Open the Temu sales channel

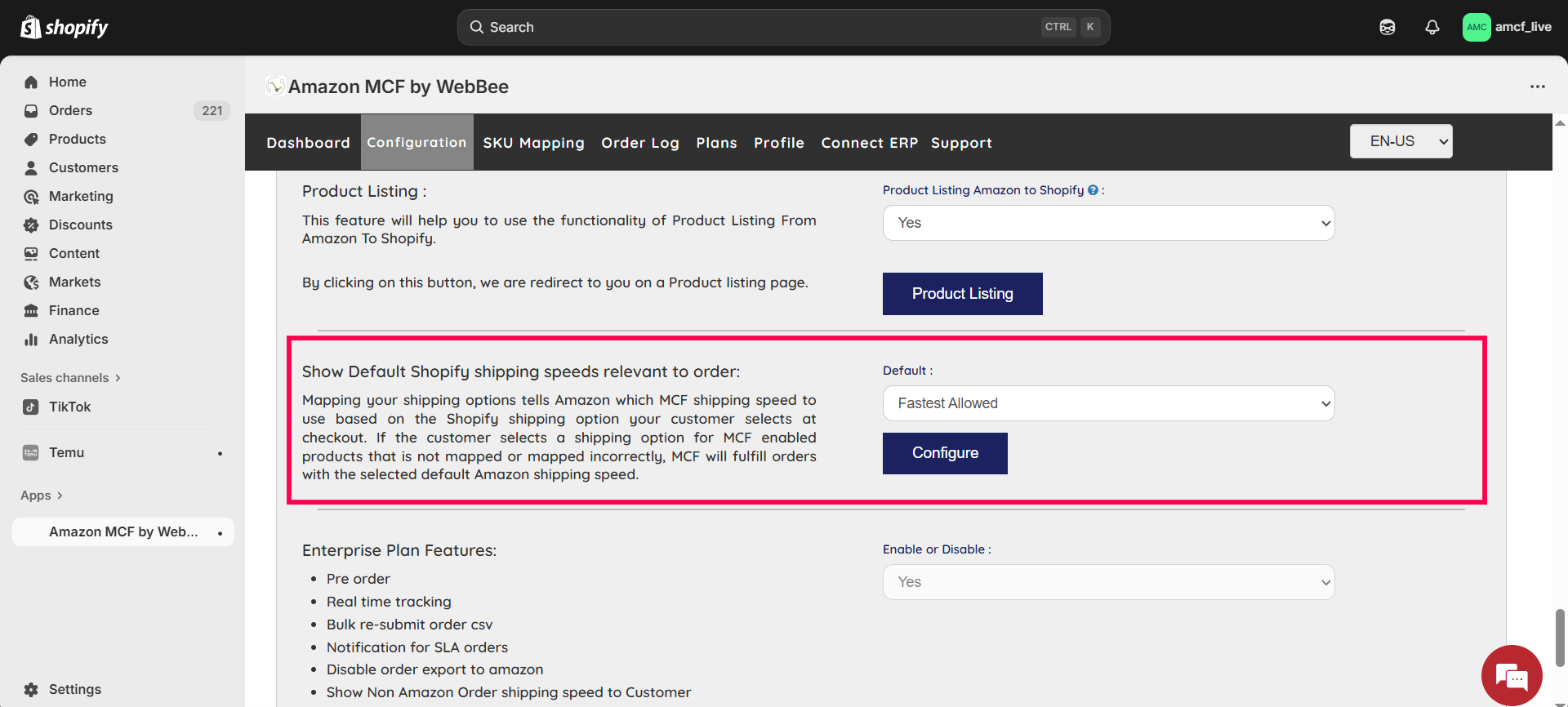[66, 452]
